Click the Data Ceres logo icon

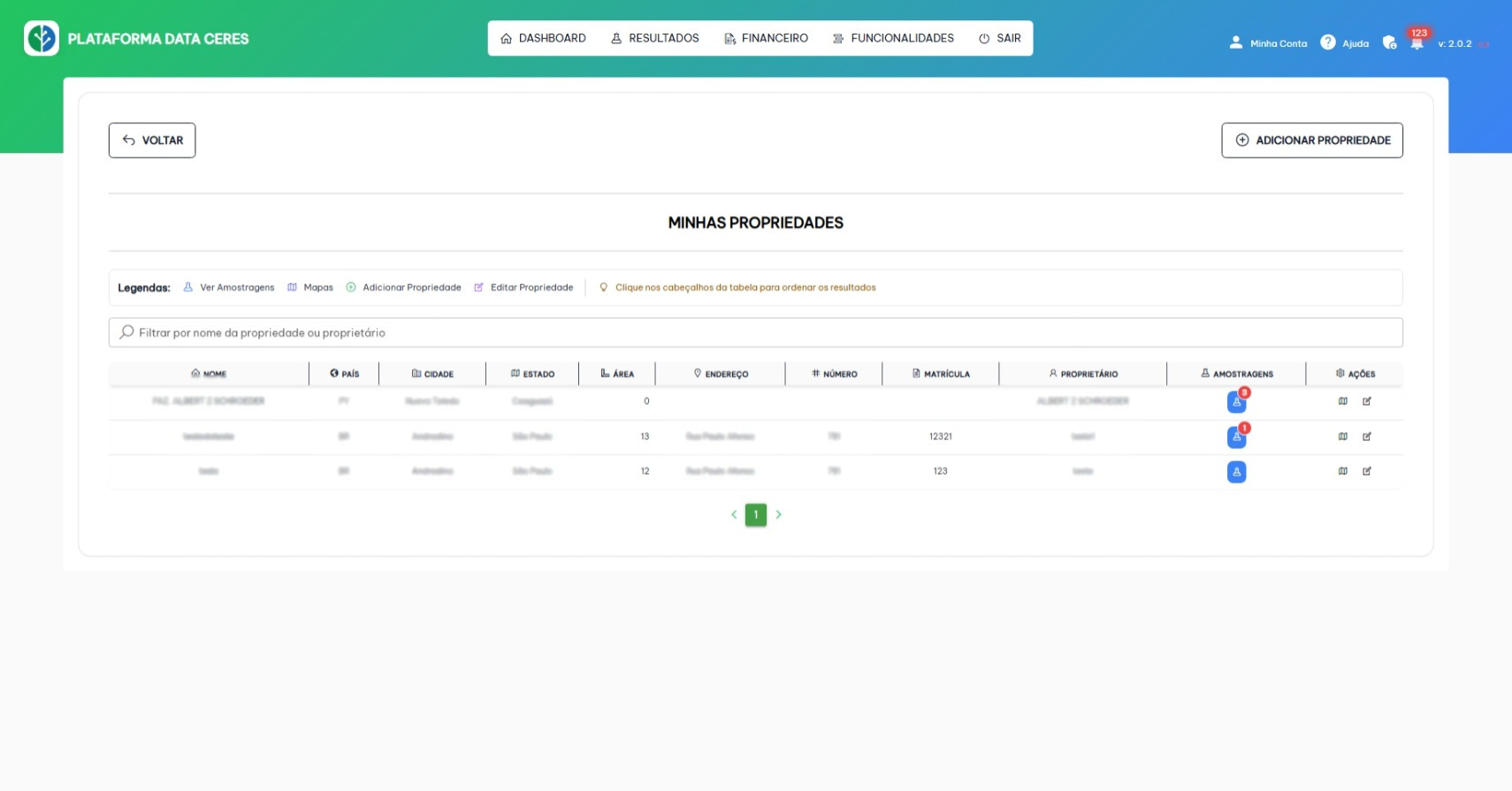click(42, 39)
